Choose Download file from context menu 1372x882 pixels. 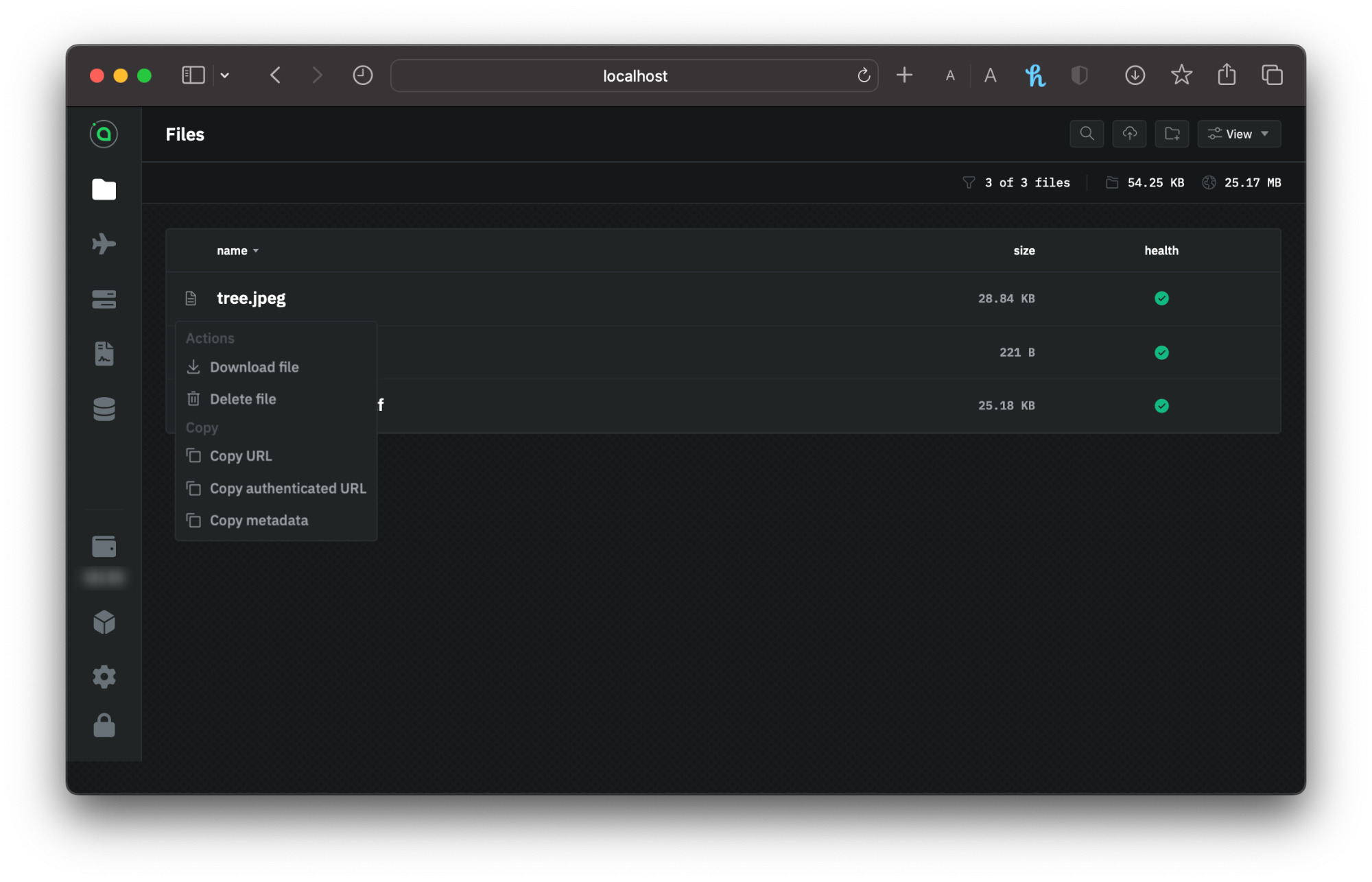254,367
